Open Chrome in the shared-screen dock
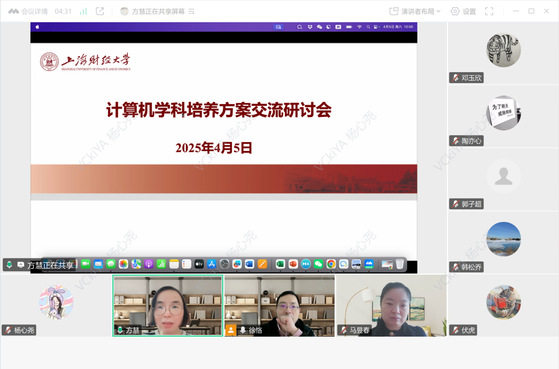Screen dimensions: 559x369 point(331,264)
